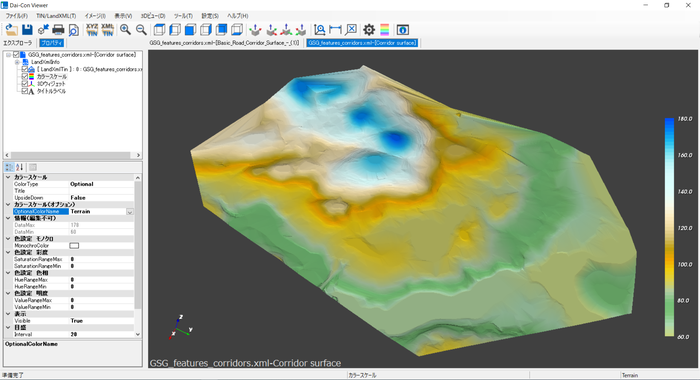Open the TIN/LandXML(T) menu
700x380 pixels.
[x=56, y=16]
